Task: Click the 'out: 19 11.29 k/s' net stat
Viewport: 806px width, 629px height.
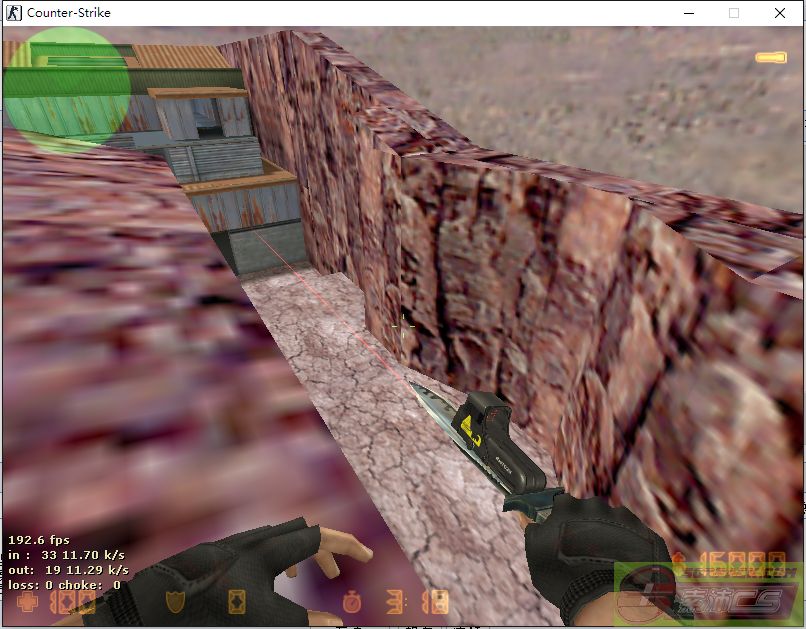Action: click(x=68, y=569)
